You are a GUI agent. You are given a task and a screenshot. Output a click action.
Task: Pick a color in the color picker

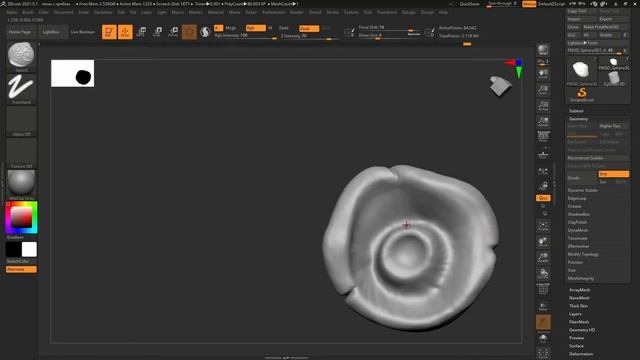pyautogui.click(x=21, y=217)
